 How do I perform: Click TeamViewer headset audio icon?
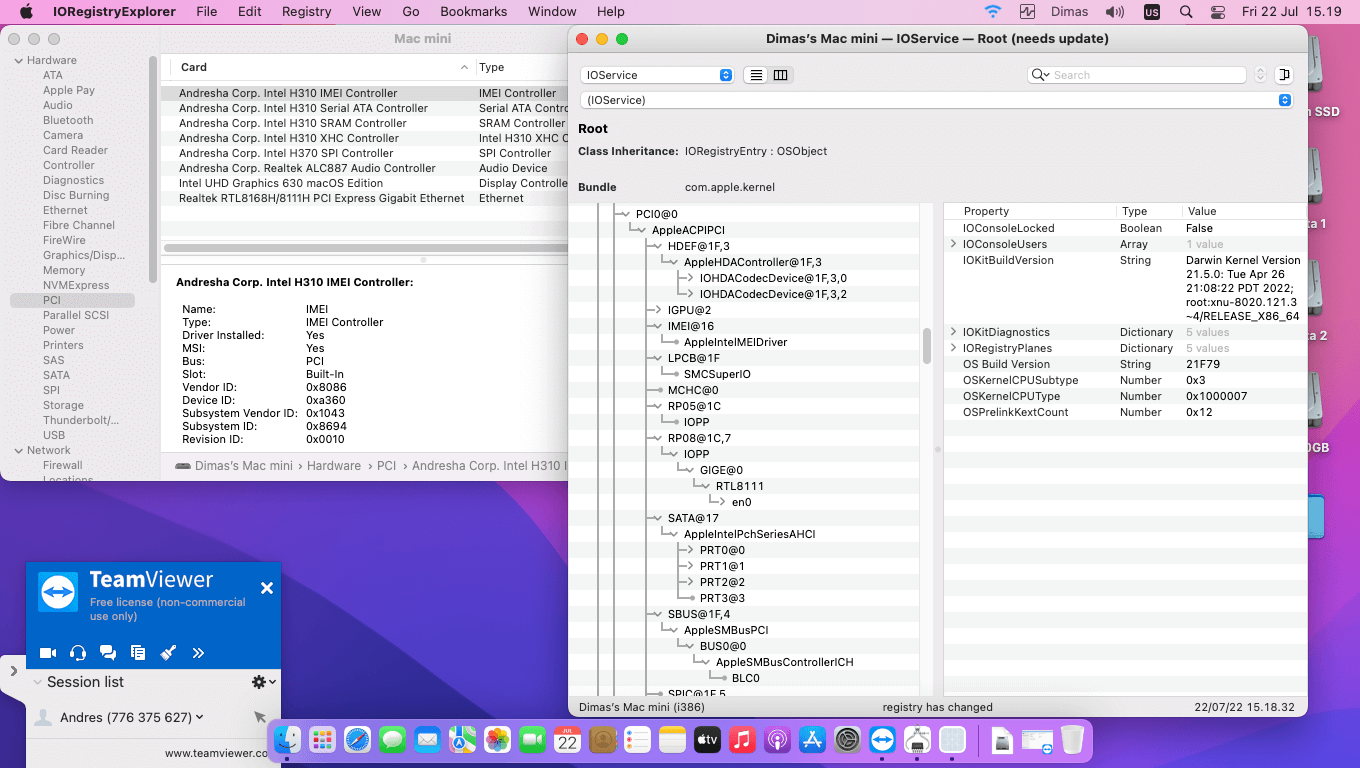[78, 653]
